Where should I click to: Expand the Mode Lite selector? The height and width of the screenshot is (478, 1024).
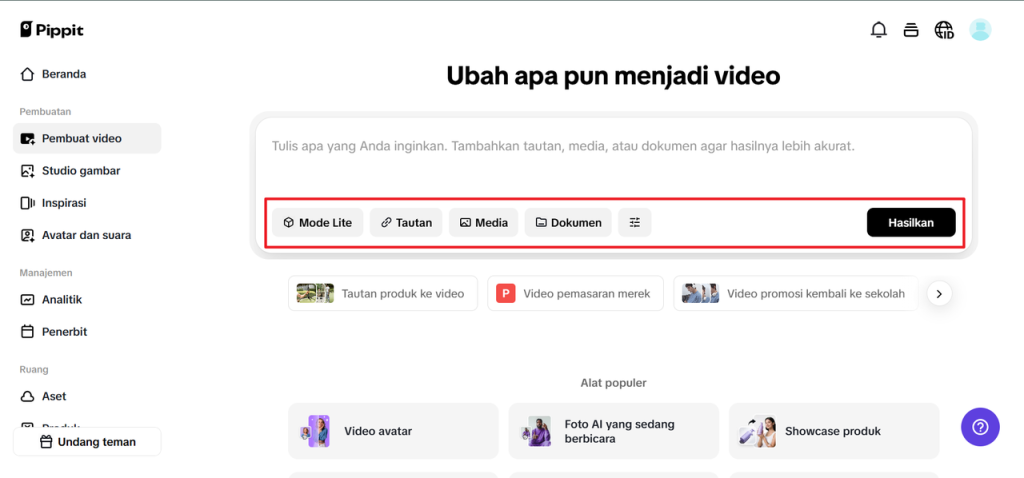(x=317, y=223)
